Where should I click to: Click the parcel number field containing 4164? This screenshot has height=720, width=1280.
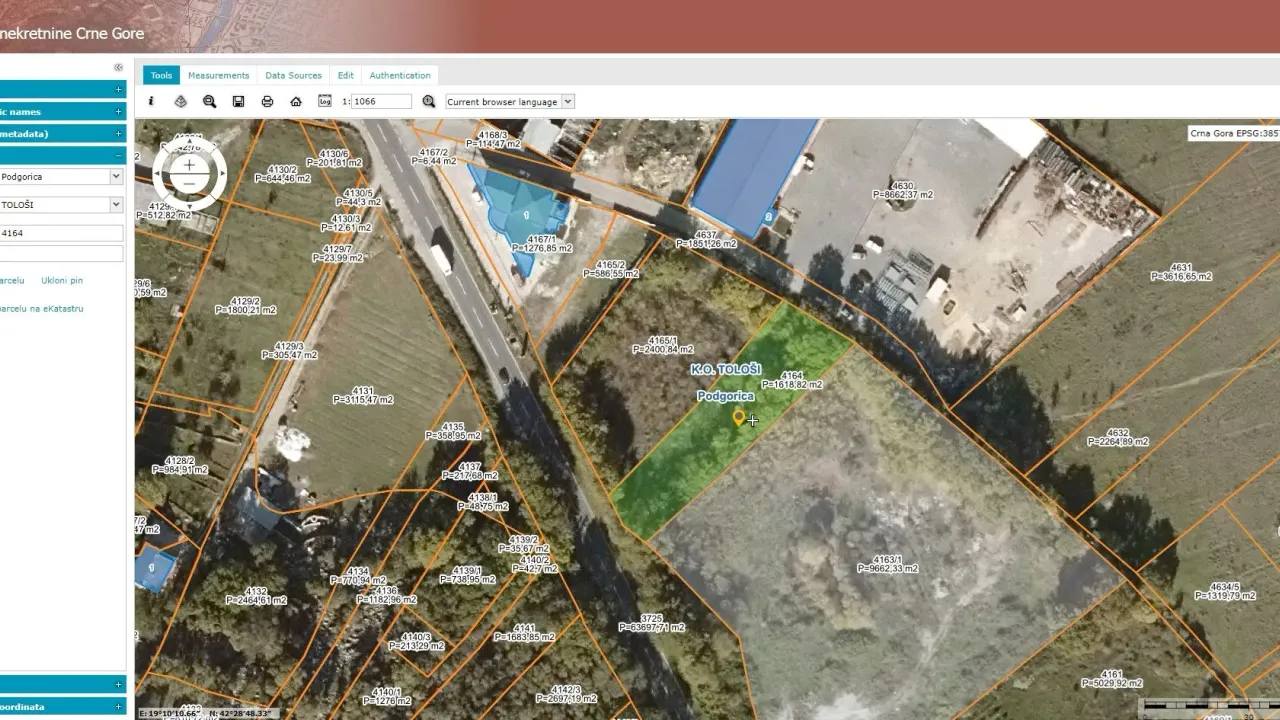pos(61,232)
